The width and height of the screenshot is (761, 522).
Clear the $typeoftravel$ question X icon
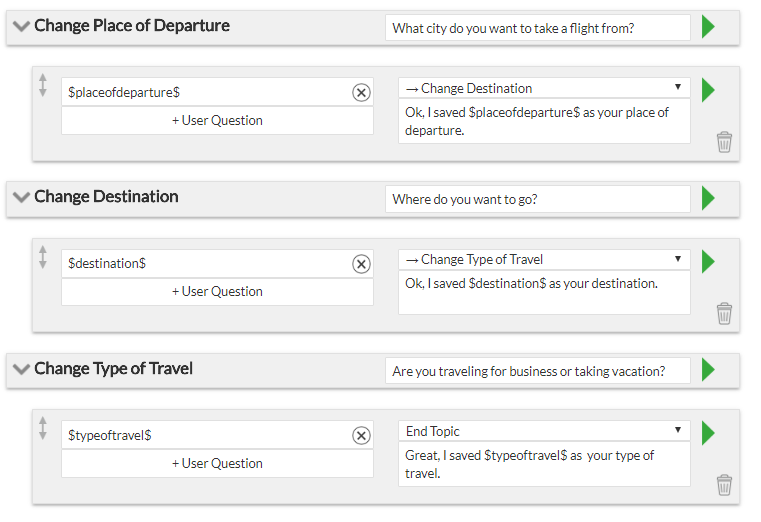point(361,435)
